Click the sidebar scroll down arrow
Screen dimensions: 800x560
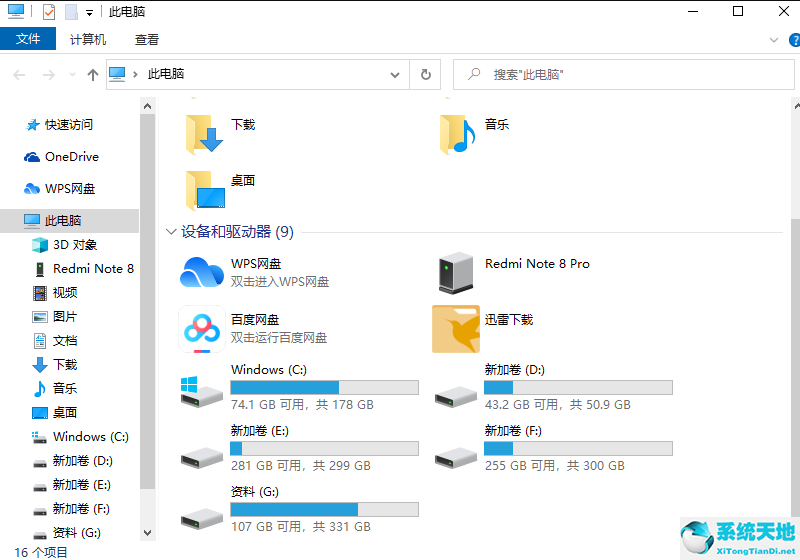click(147, 533)
